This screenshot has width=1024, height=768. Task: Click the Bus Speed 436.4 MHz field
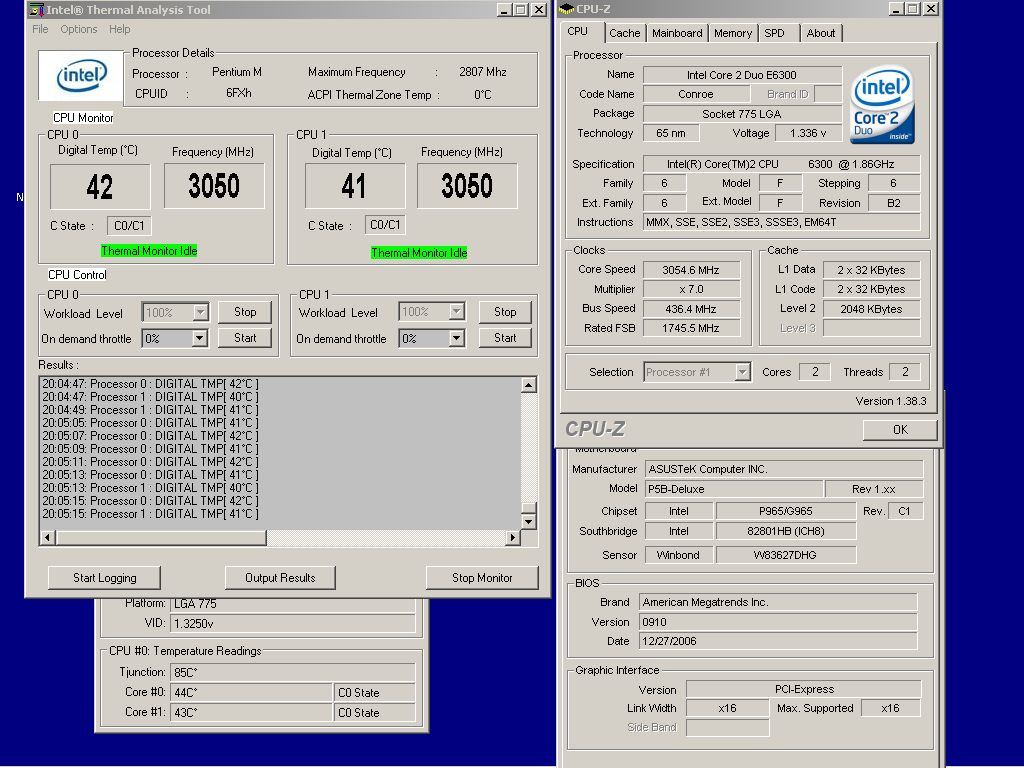pos(691,309)
